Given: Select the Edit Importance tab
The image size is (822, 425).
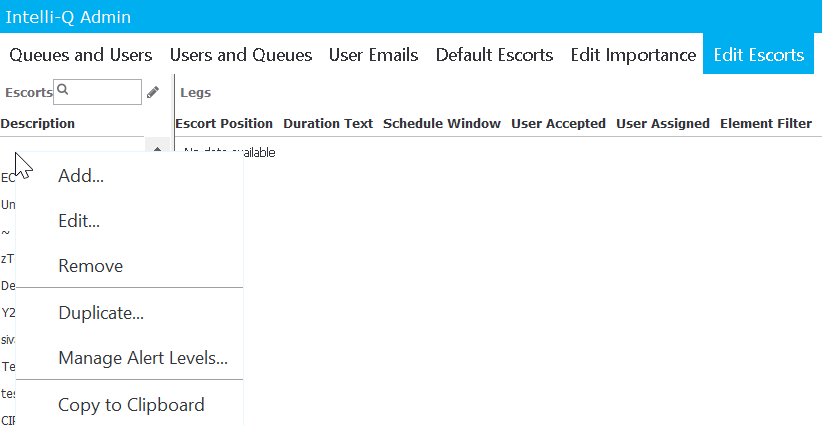Looking at the screenshot, I should [x=633, y=55].
